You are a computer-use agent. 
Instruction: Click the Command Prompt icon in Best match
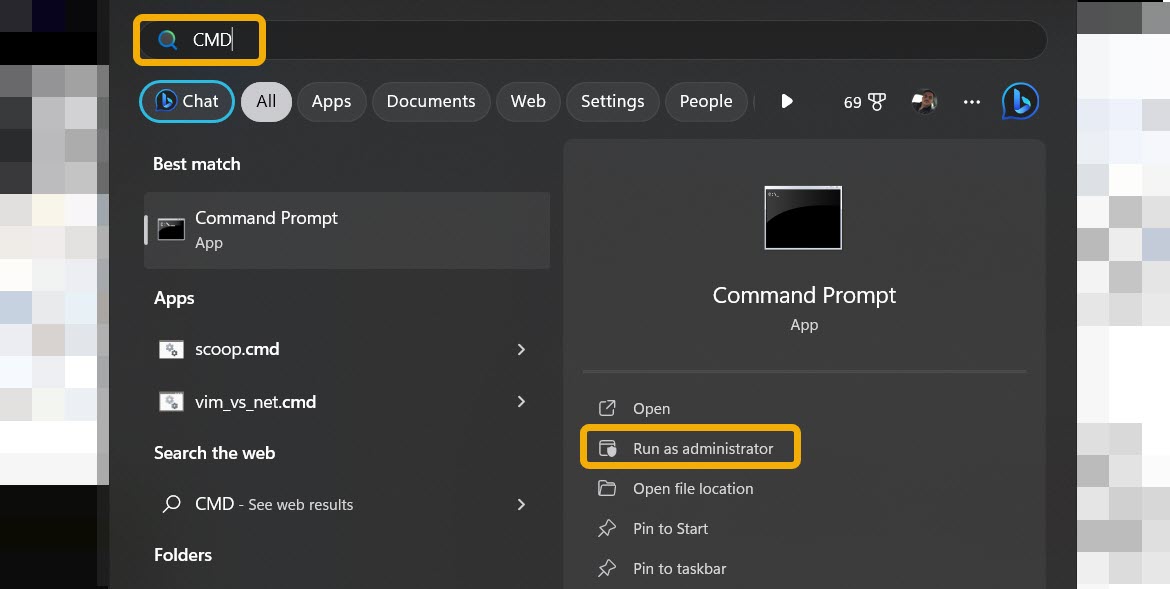pyautogui.click(x=171, y=229)
